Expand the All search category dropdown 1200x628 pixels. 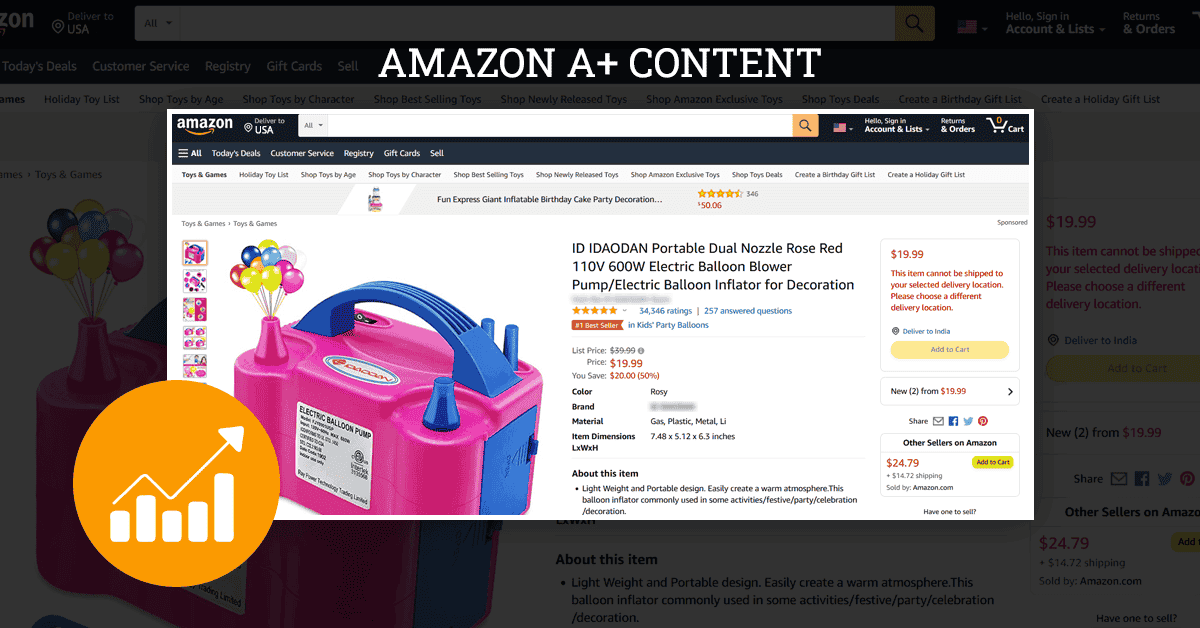click(x=314, y=126)
